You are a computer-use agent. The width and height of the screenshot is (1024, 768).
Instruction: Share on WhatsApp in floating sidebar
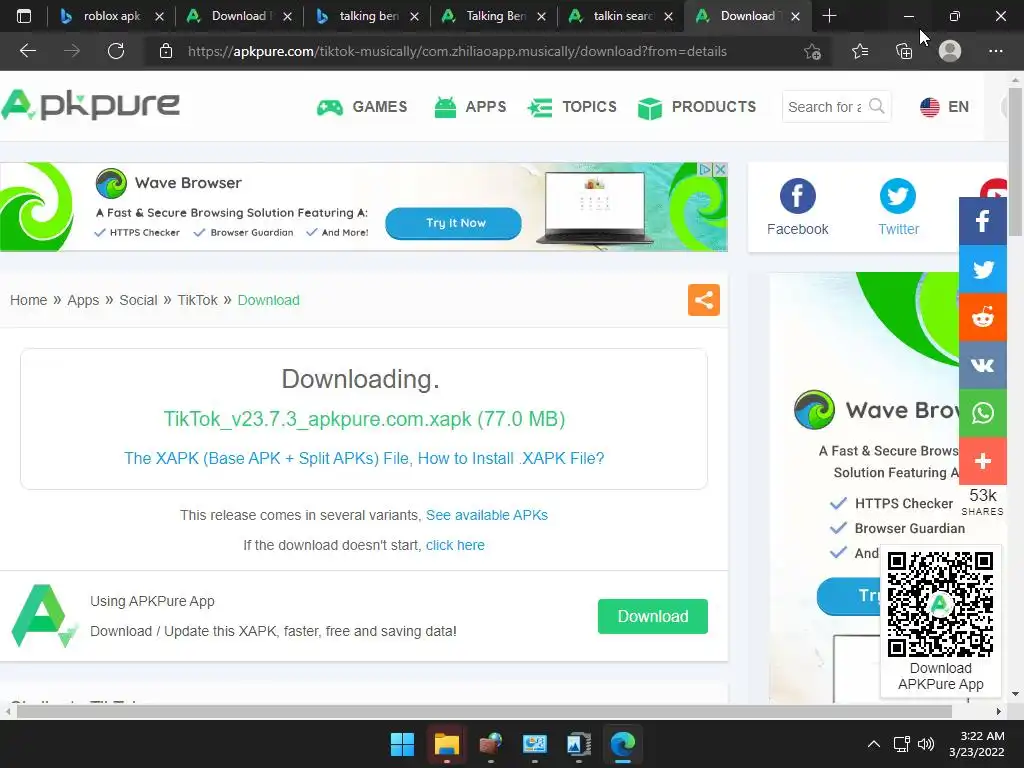pos(983,413)
